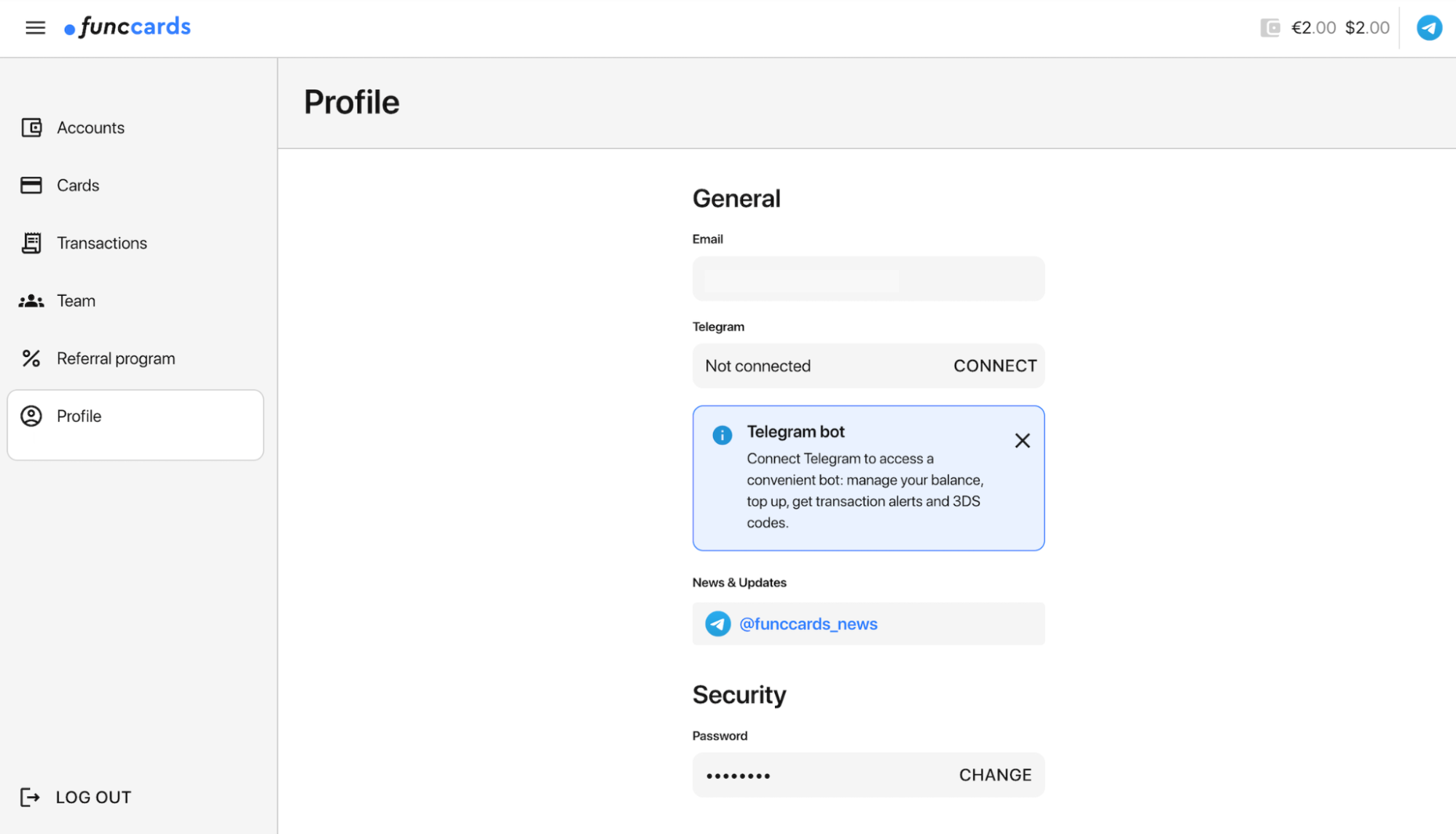Click the wallet balance icon in header
Viewport: 1456px width, 834px height.
coord(1270,28)
